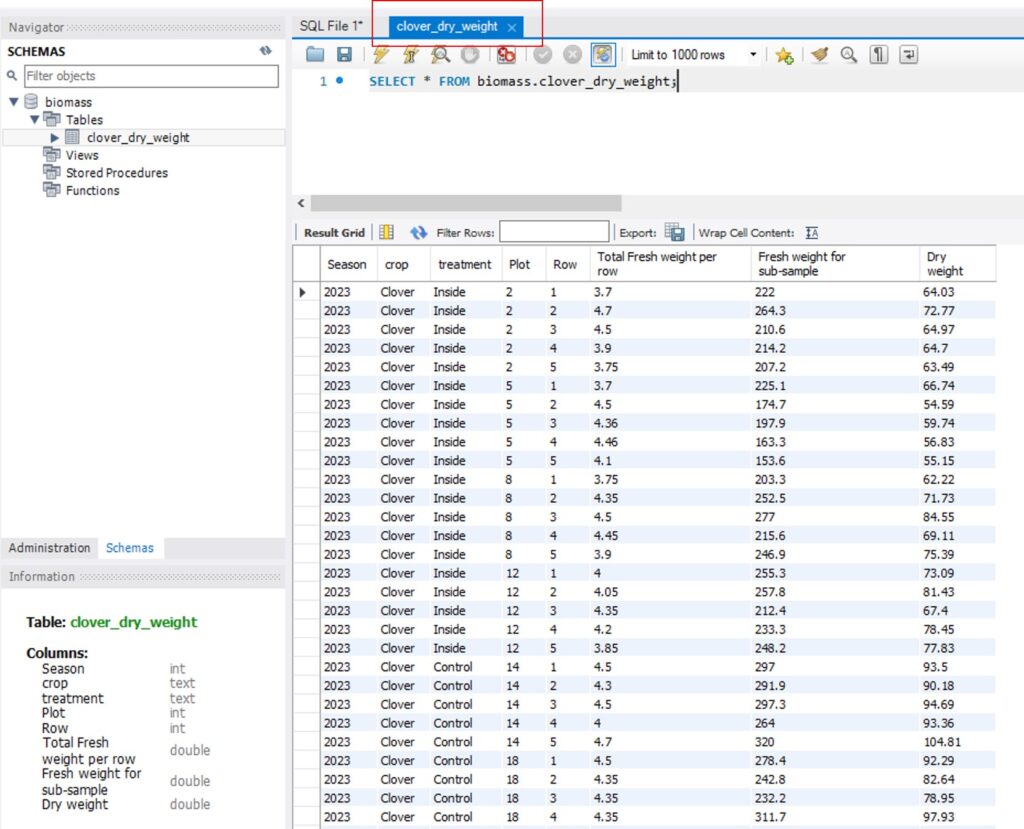
Task: Toggle the auto-commit mode button
Action: [x=603, y=55]
